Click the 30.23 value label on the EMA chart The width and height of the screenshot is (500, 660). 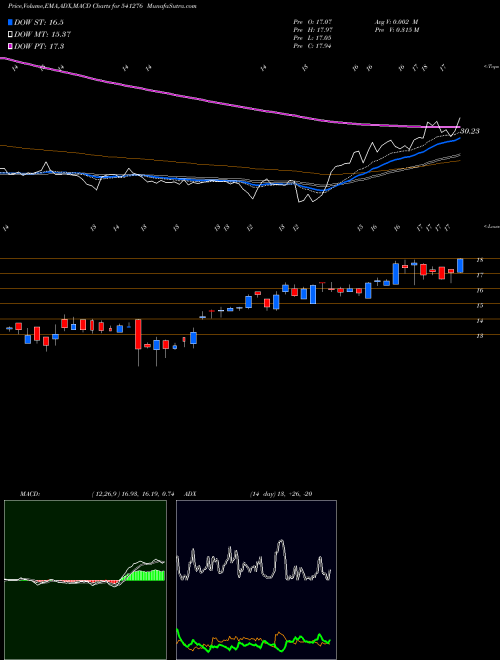tap(470, 131)
